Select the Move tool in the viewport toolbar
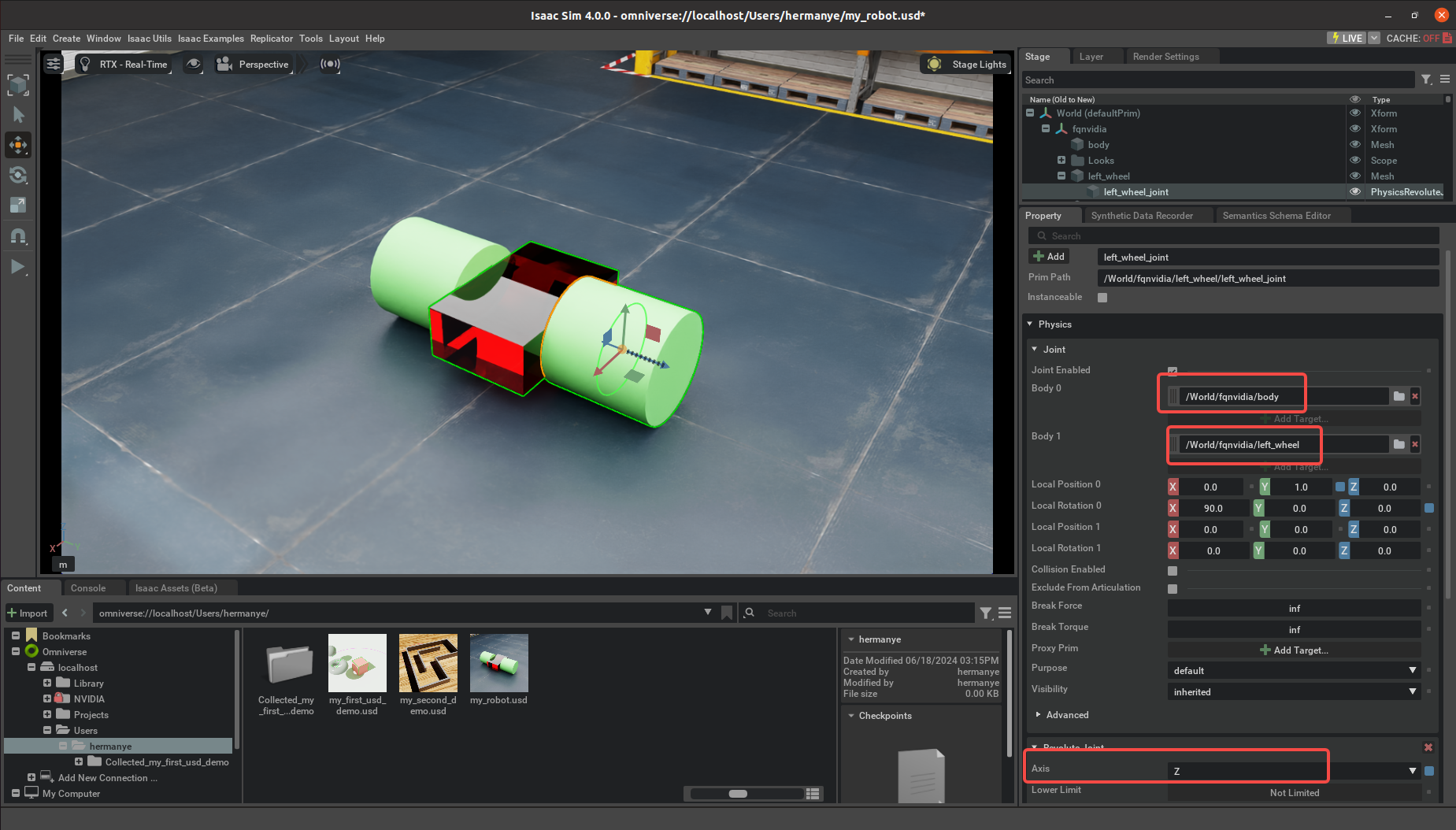 [17, 145]
